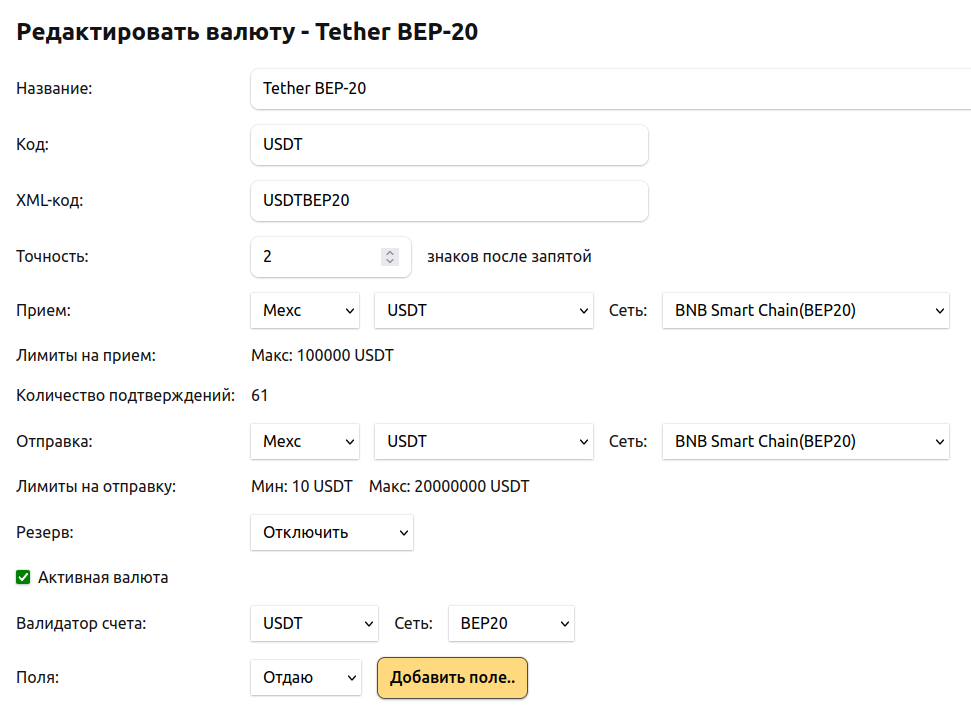Increase Точность with the stepper up arrow

[390, 252]
